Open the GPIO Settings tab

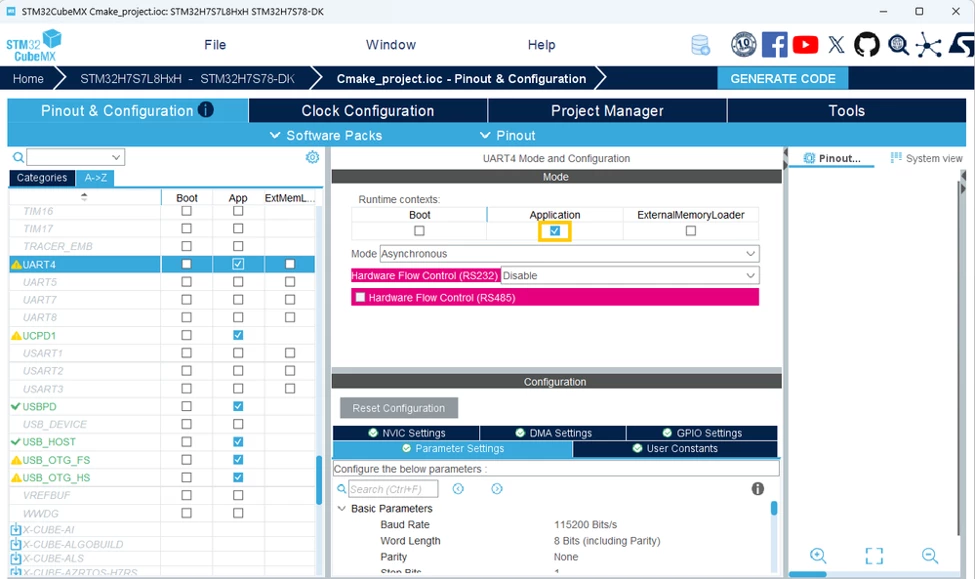[x=702, y=433]
